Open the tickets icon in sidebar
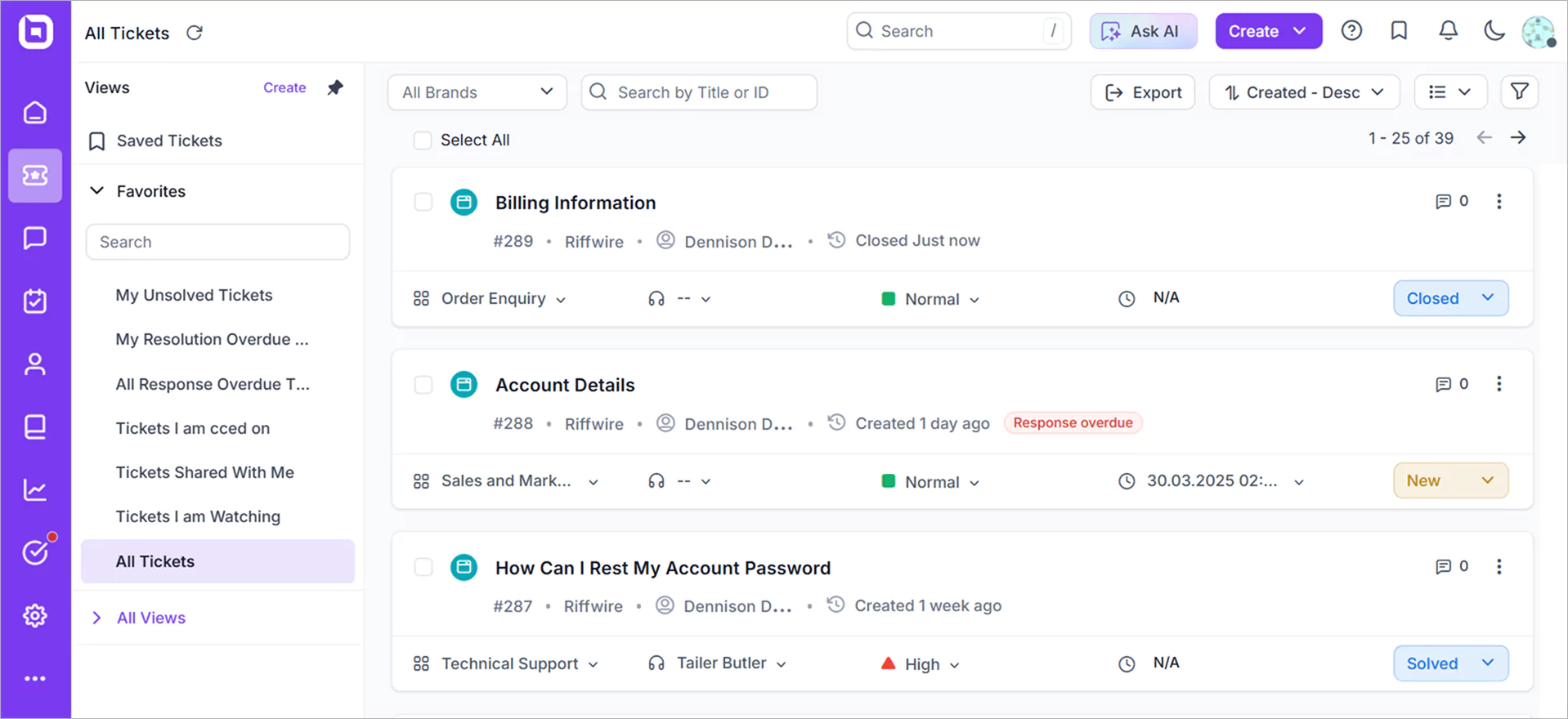Screen dimensions: 1568x719 (35, 175)
